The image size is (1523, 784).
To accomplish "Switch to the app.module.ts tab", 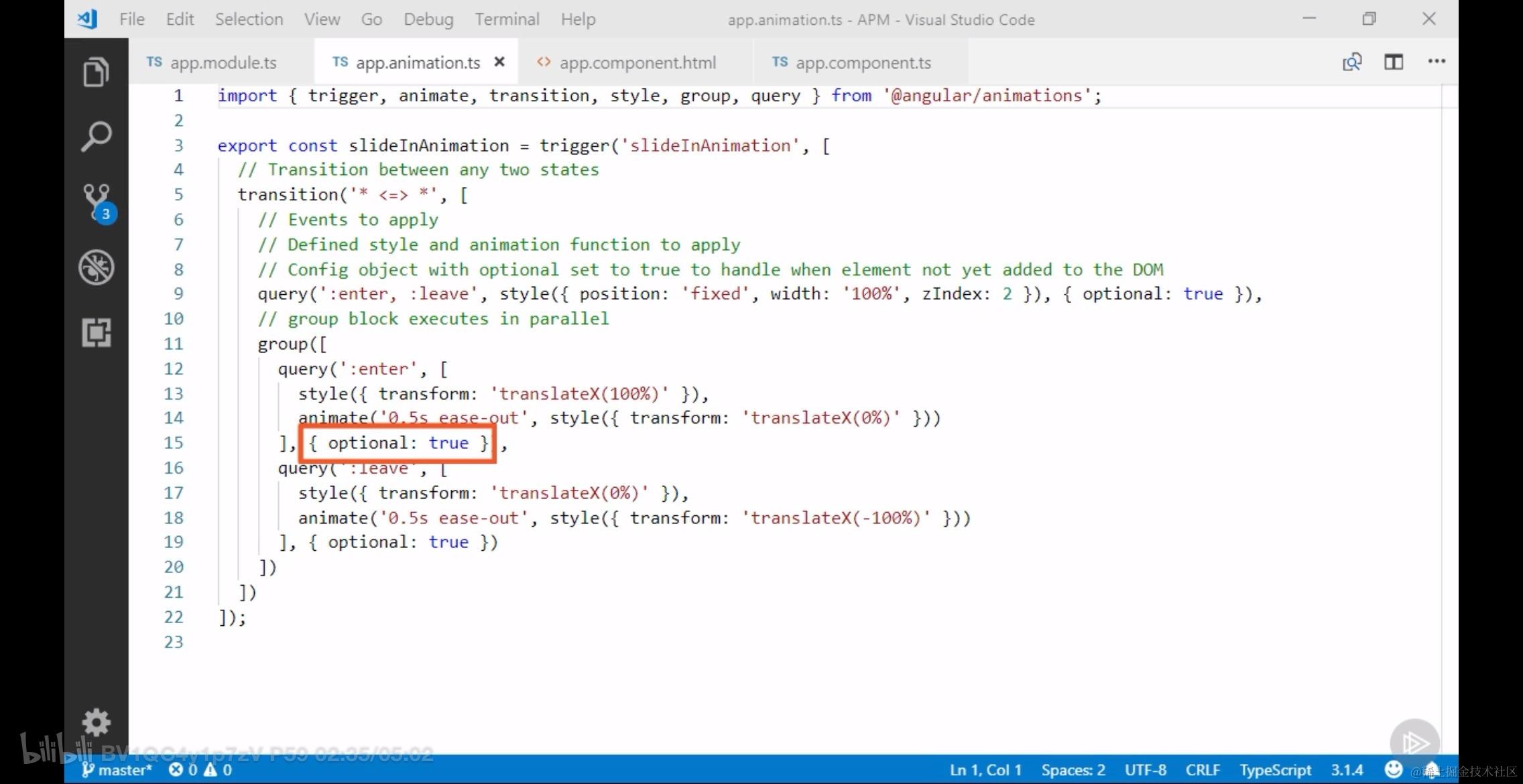I will (222, 63).
